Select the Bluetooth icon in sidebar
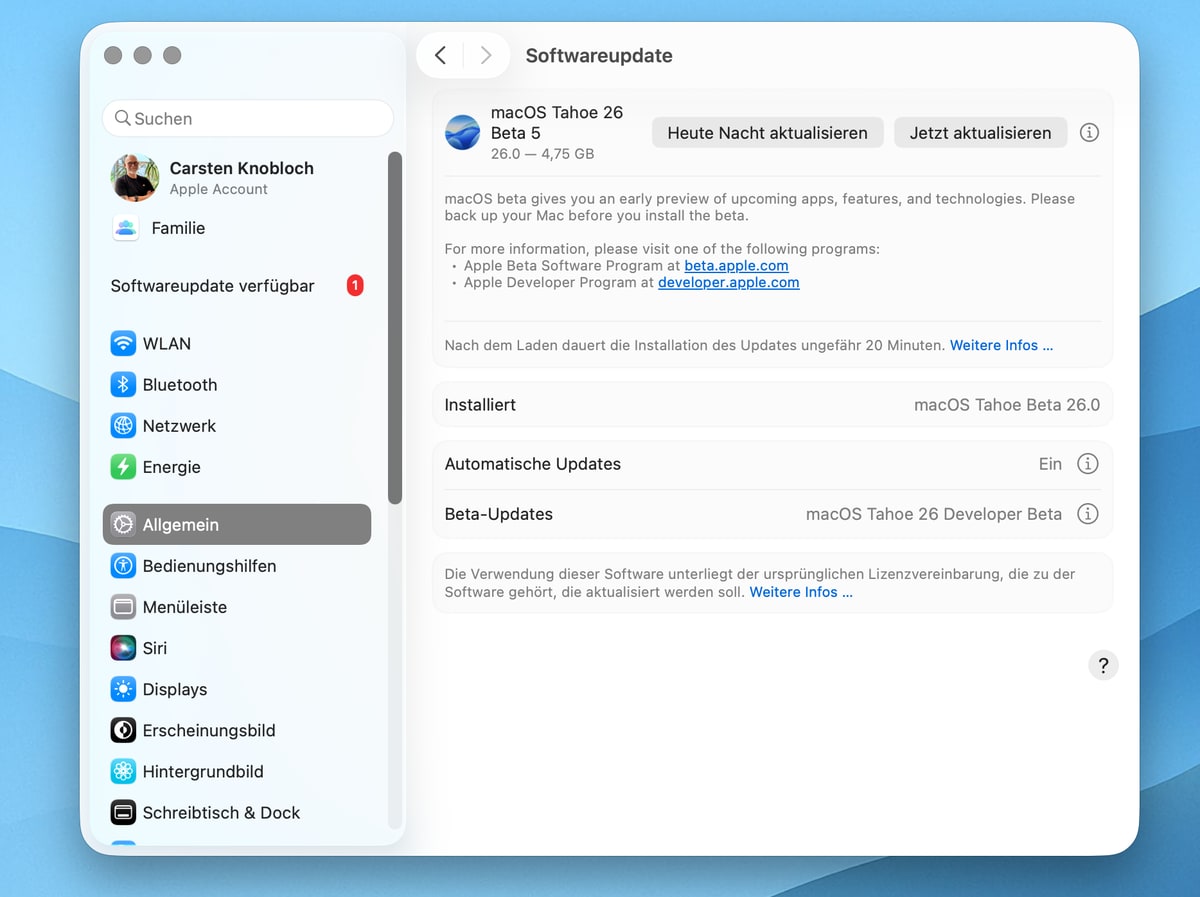The height and width of the screenshot is (897, 1200). tap(123, 385)
